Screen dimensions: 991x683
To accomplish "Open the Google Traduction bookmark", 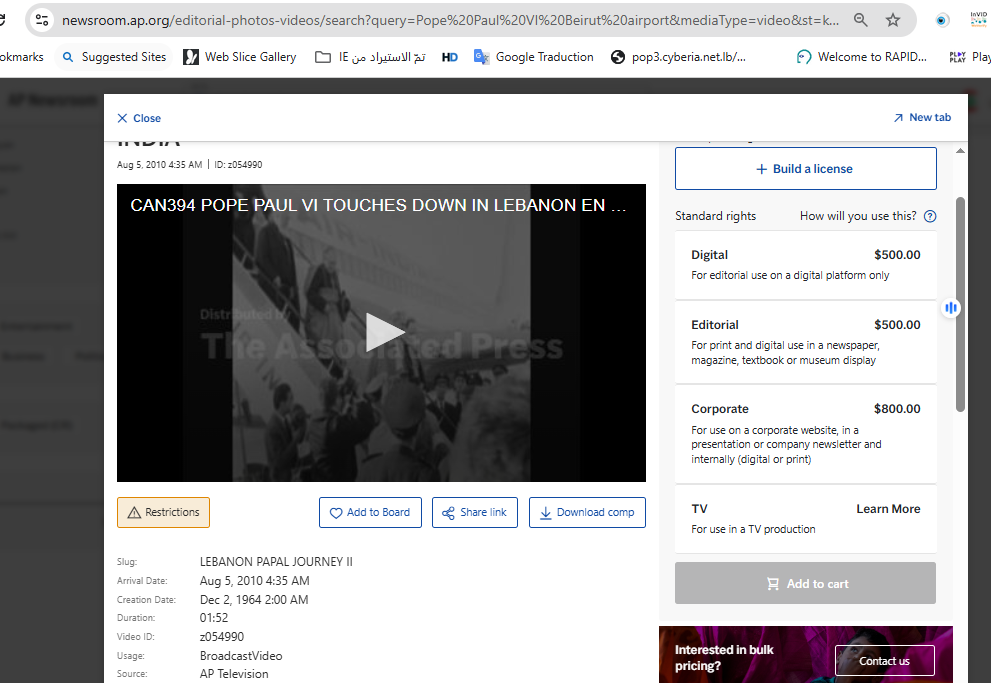I will pyautogui.click(x=534, y=57).
